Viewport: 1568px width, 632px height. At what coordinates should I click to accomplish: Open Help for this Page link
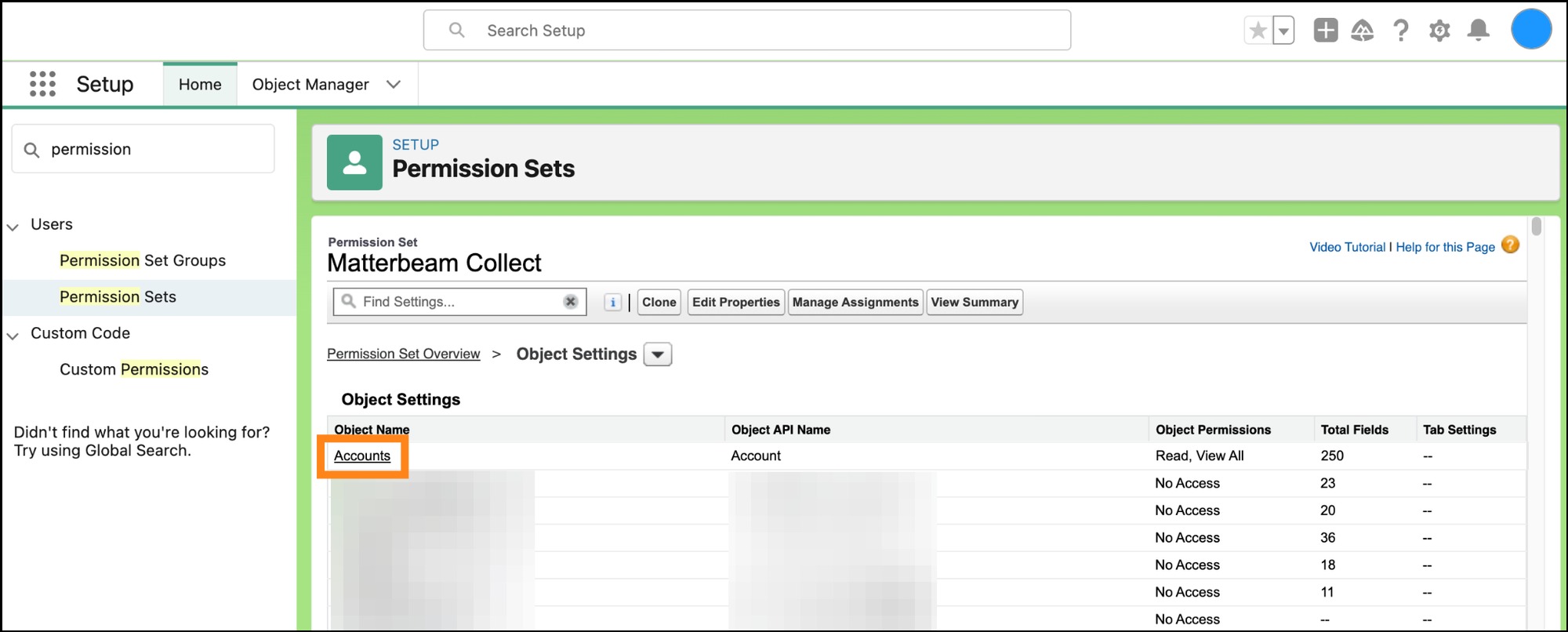1446,247
